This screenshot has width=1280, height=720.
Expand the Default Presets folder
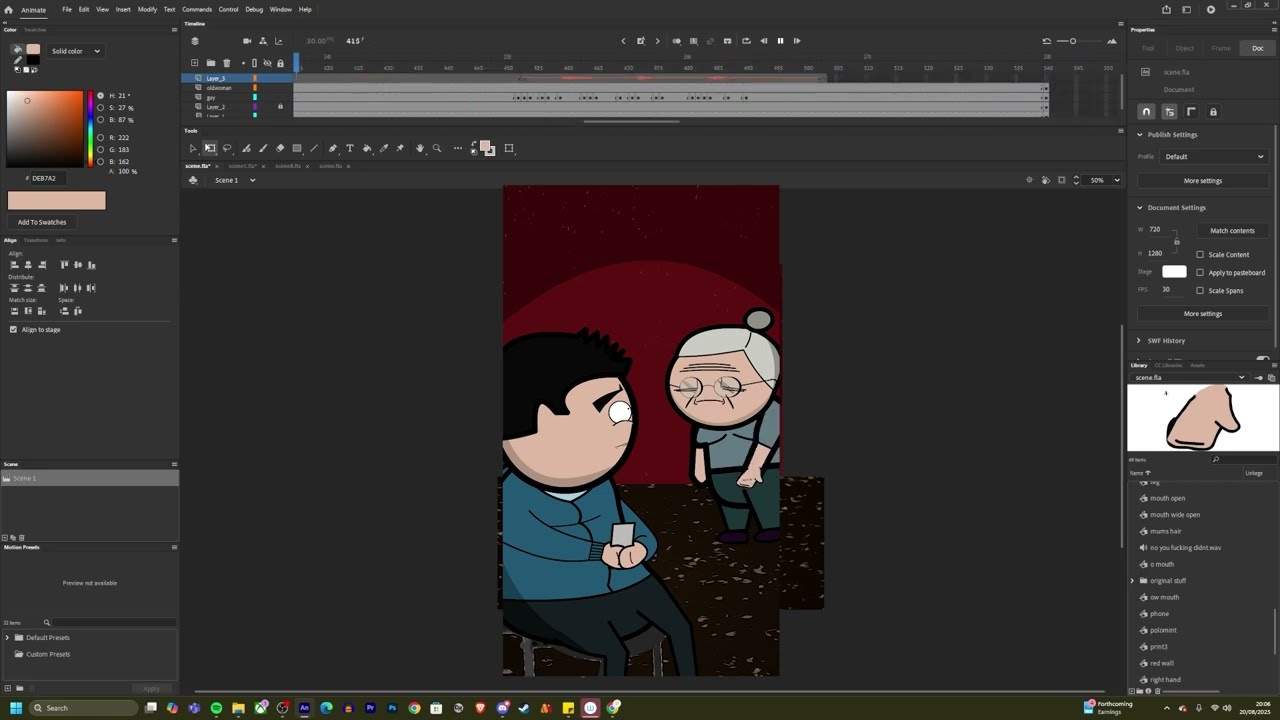7,637
